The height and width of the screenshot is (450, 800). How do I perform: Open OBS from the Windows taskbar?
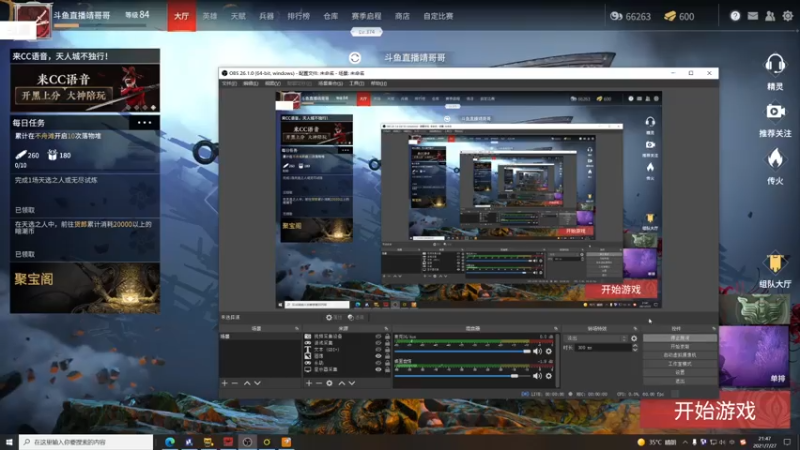(x=247, y=442)
